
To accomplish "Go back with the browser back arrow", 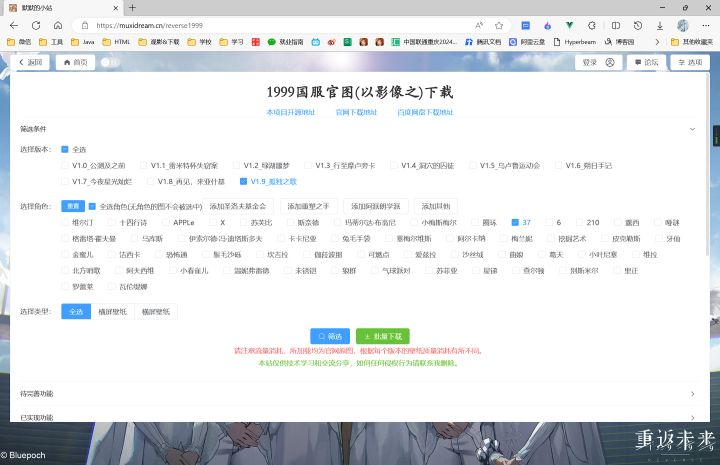I will [14, 26].
